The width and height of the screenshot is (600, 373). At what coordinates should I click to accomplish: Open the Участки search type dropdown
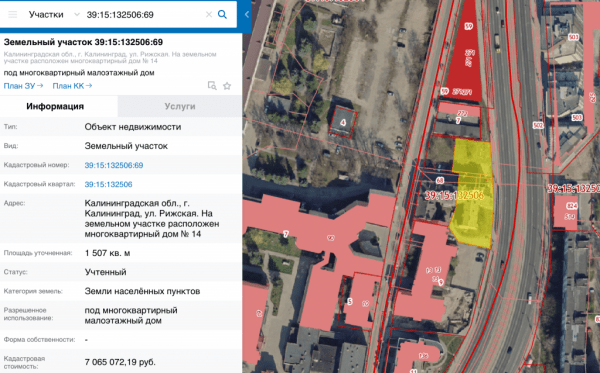[54, 15]
